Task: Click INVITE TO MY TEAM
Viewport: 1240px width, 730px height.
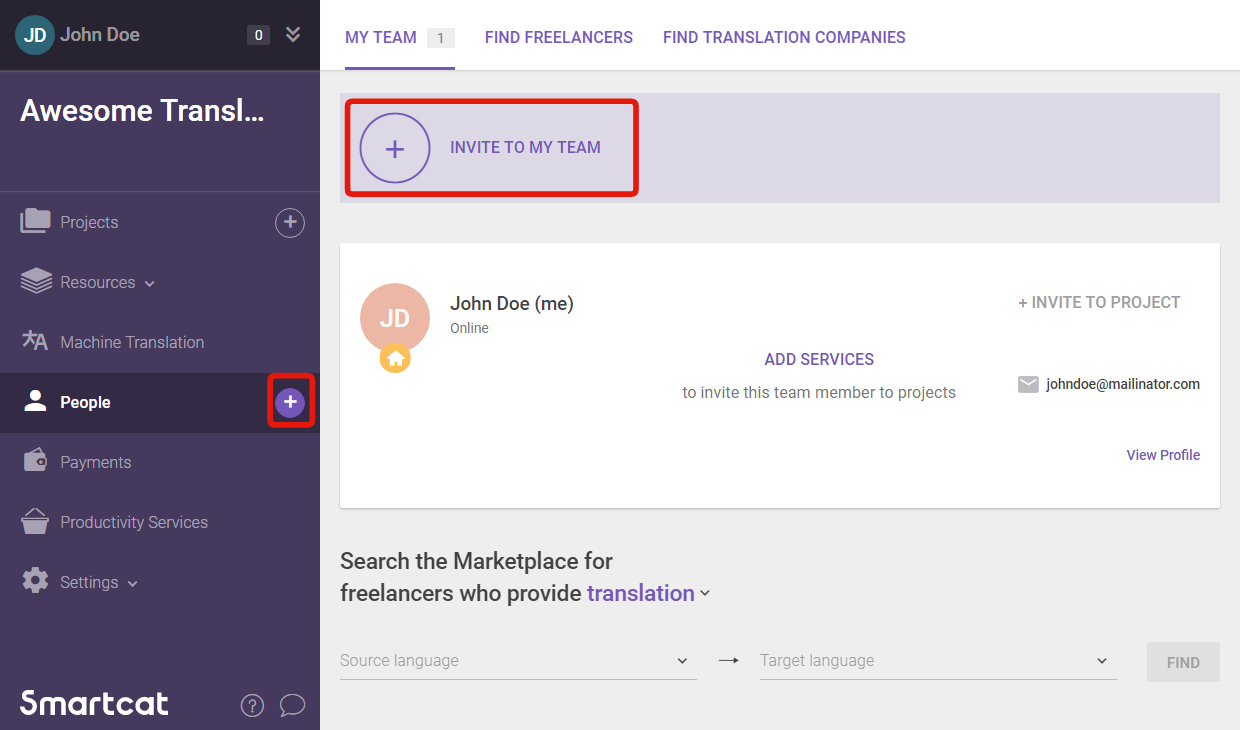Action: 491,147
